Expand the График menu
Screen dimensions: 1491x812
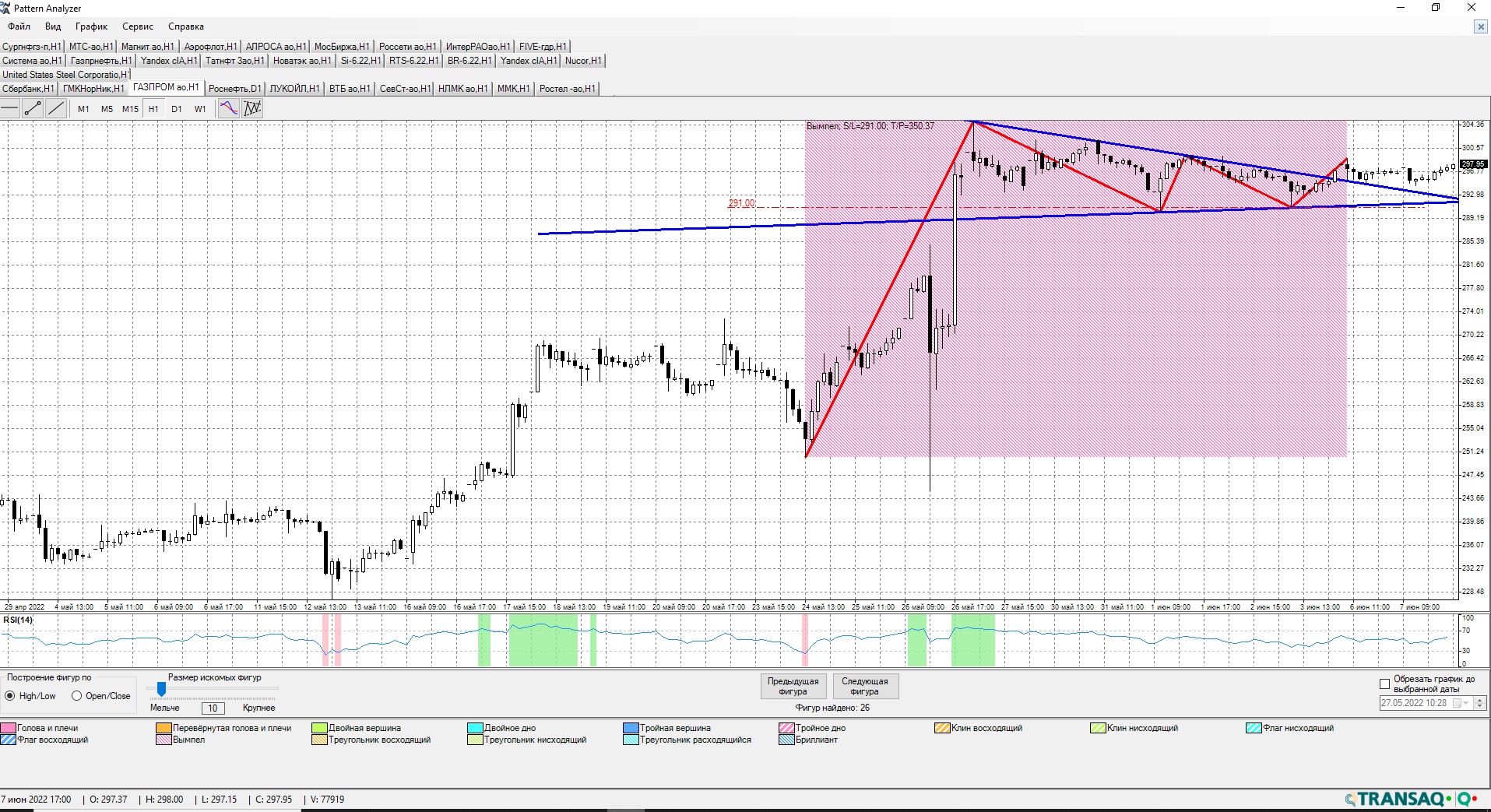pos(91,26)
